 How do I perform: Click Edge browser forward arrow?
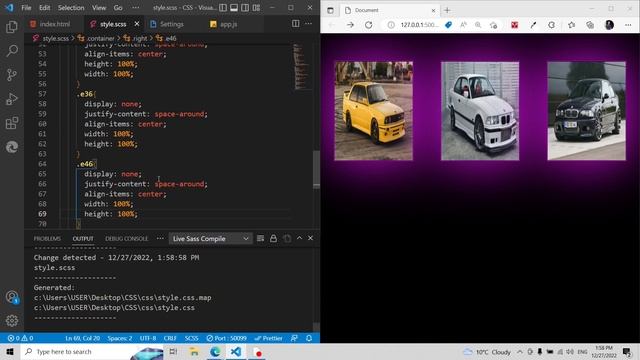(350, 25)
